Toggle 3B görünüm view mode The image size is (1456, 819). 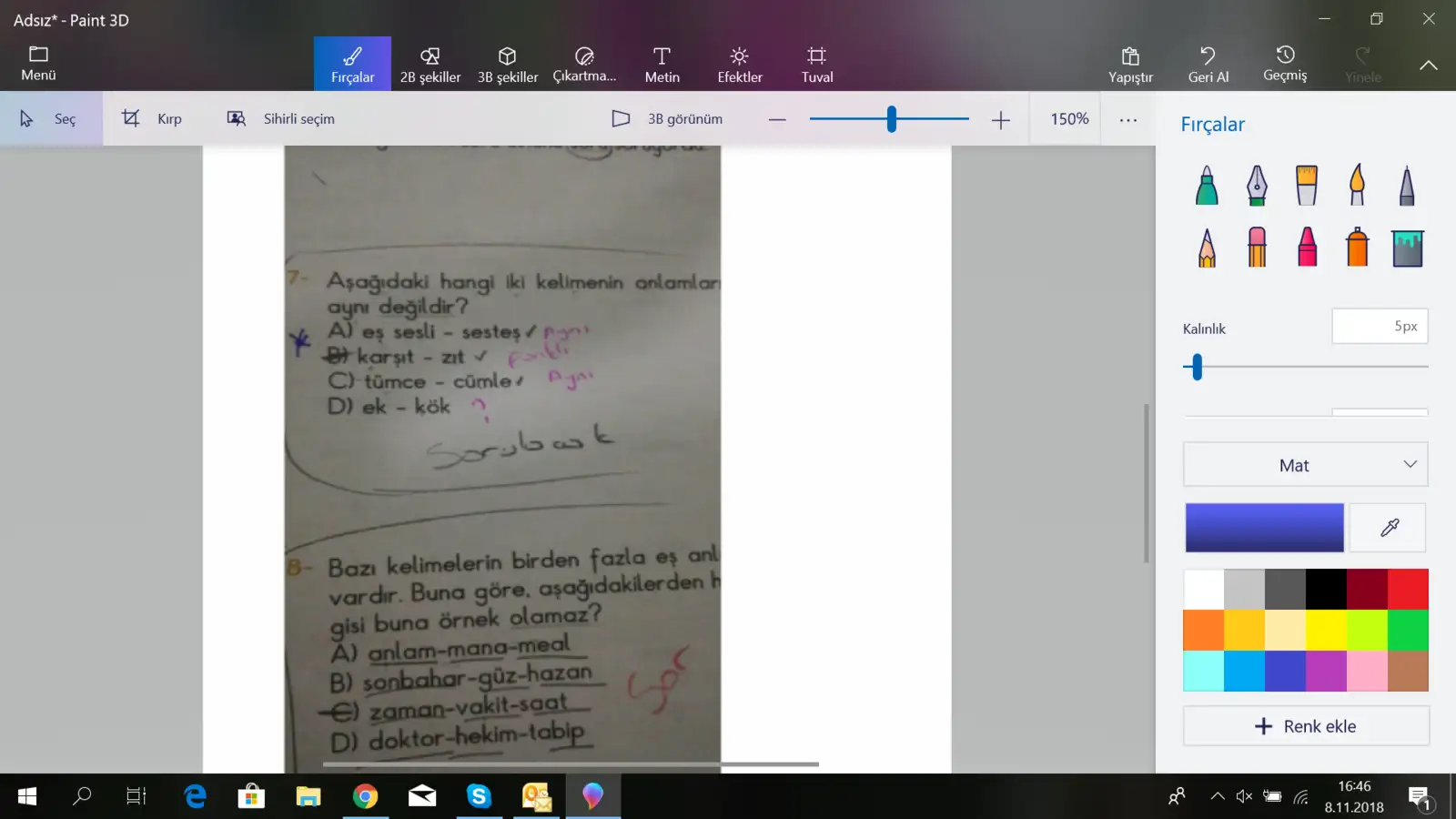click(x=667, y=119)
